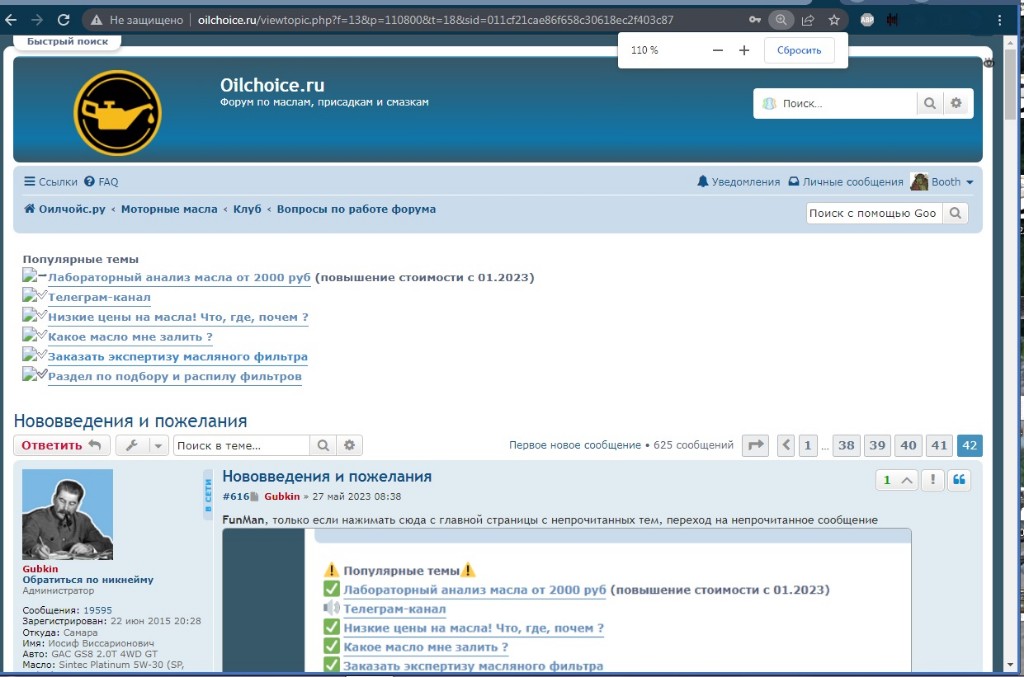Open the topic tools wrench dropdown
This screenshot has height=677, width=1024.
click(142, 445)
